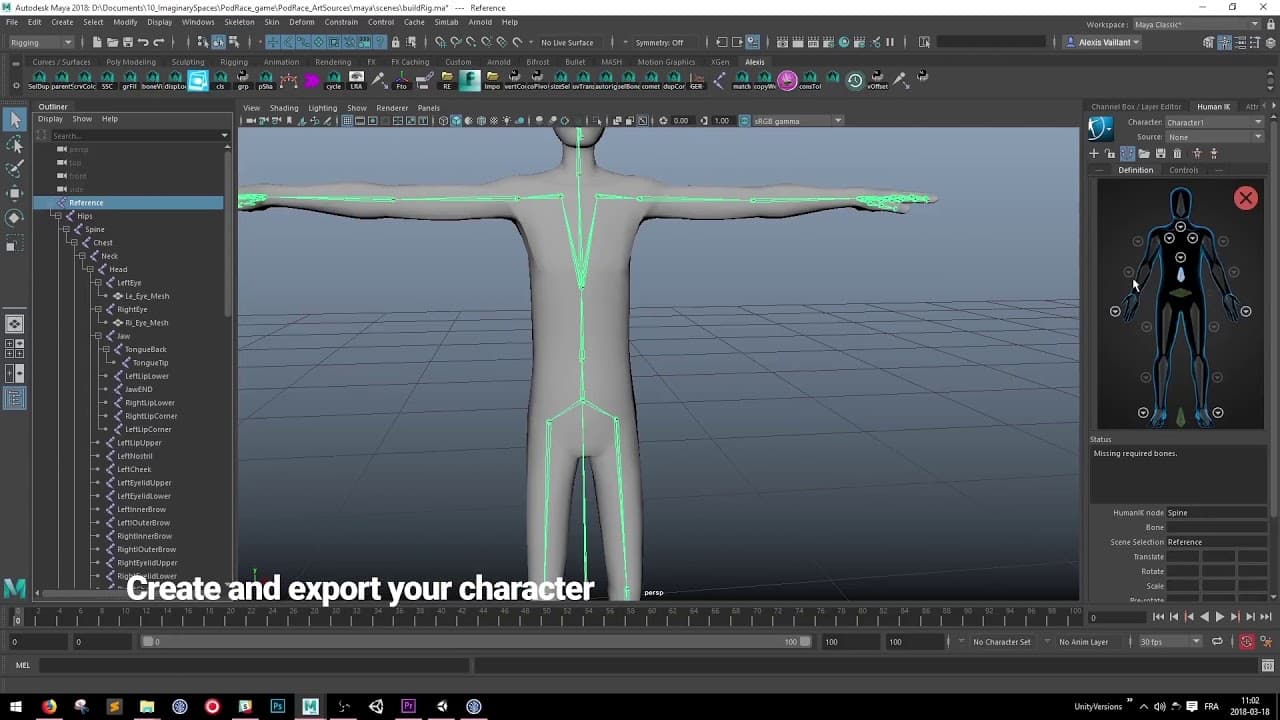Screen dimensions: 1280x720
Task: Click the Paint Selection tool
Action: (15, 169)
